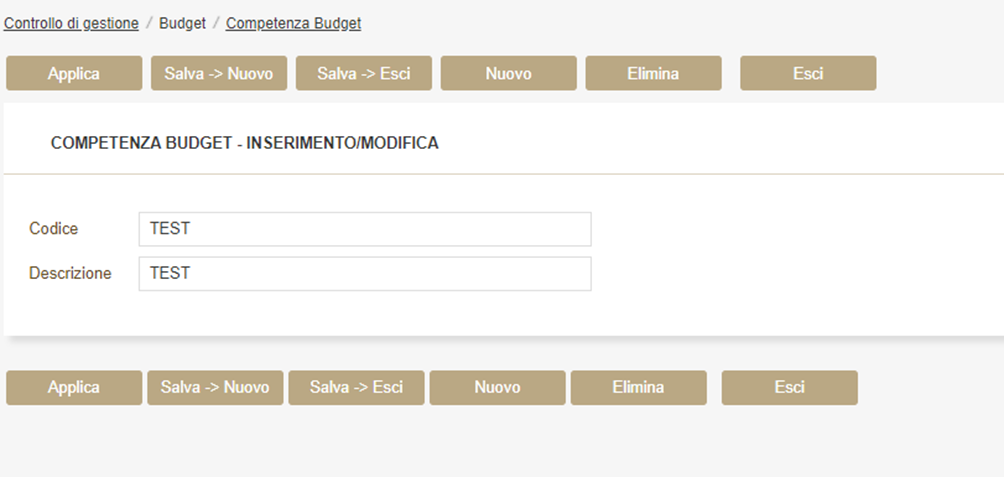The width and height of the screenshot is (1004, 477).
Task: Click the Codice field label
Action: (x=54, y=229)
